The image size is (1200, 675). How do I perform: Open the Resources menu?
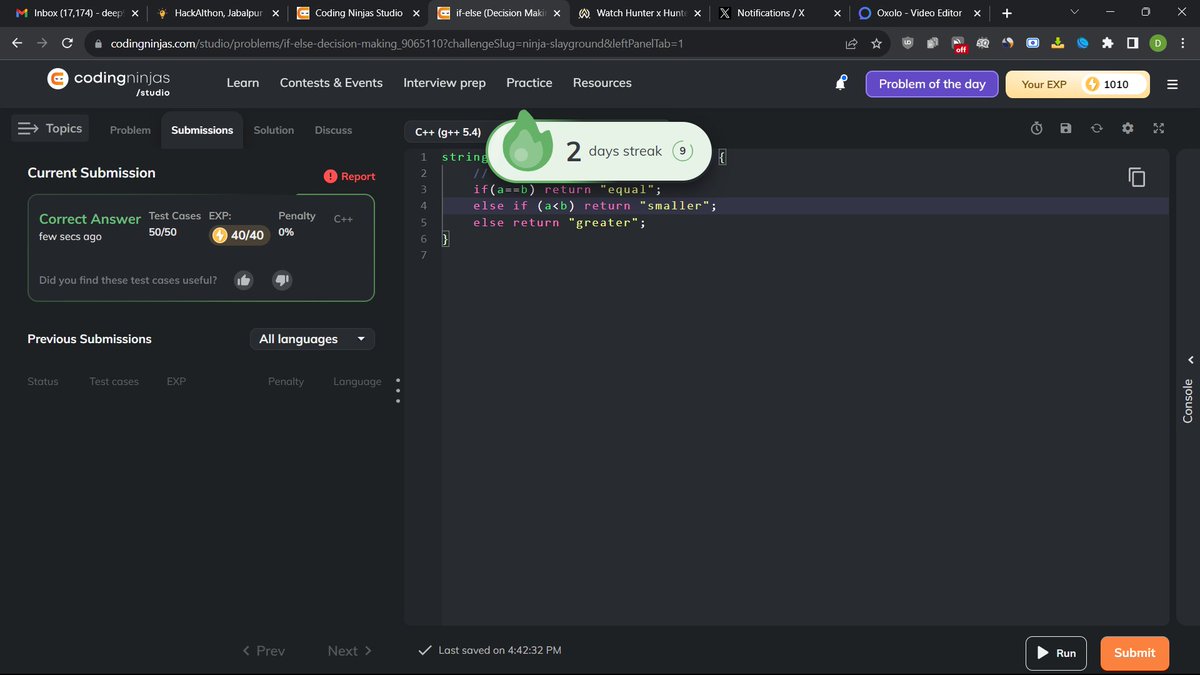tap(602, 83)
